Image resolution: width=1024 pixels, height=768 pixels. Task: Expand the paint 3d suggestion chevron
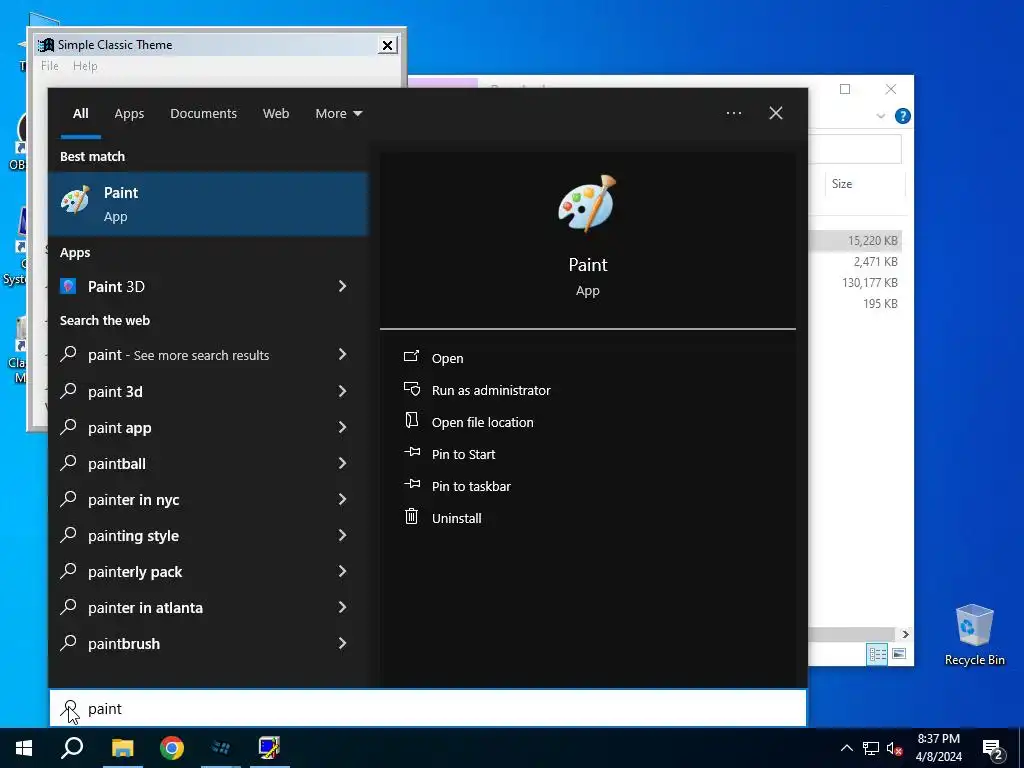click(342, 391)
